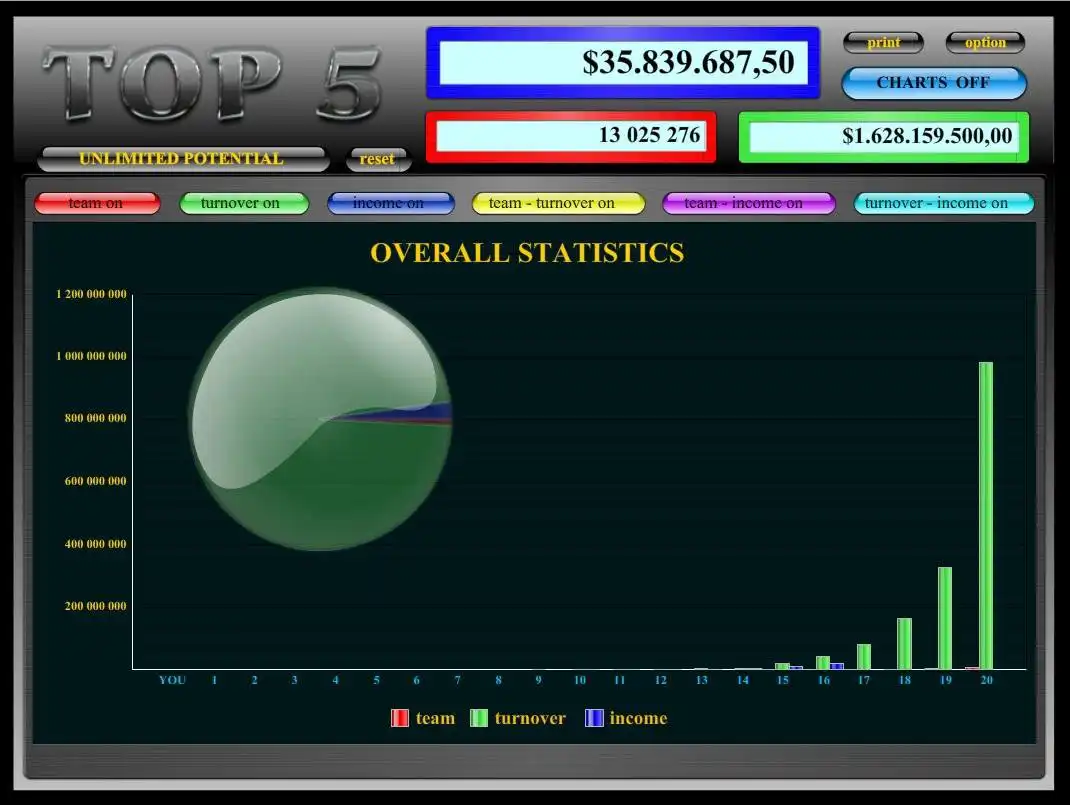The image size is (1070, 805).
Task: Select the $35.839.687,50 income field
Action: pyautogui.click(x=623, y=63)
